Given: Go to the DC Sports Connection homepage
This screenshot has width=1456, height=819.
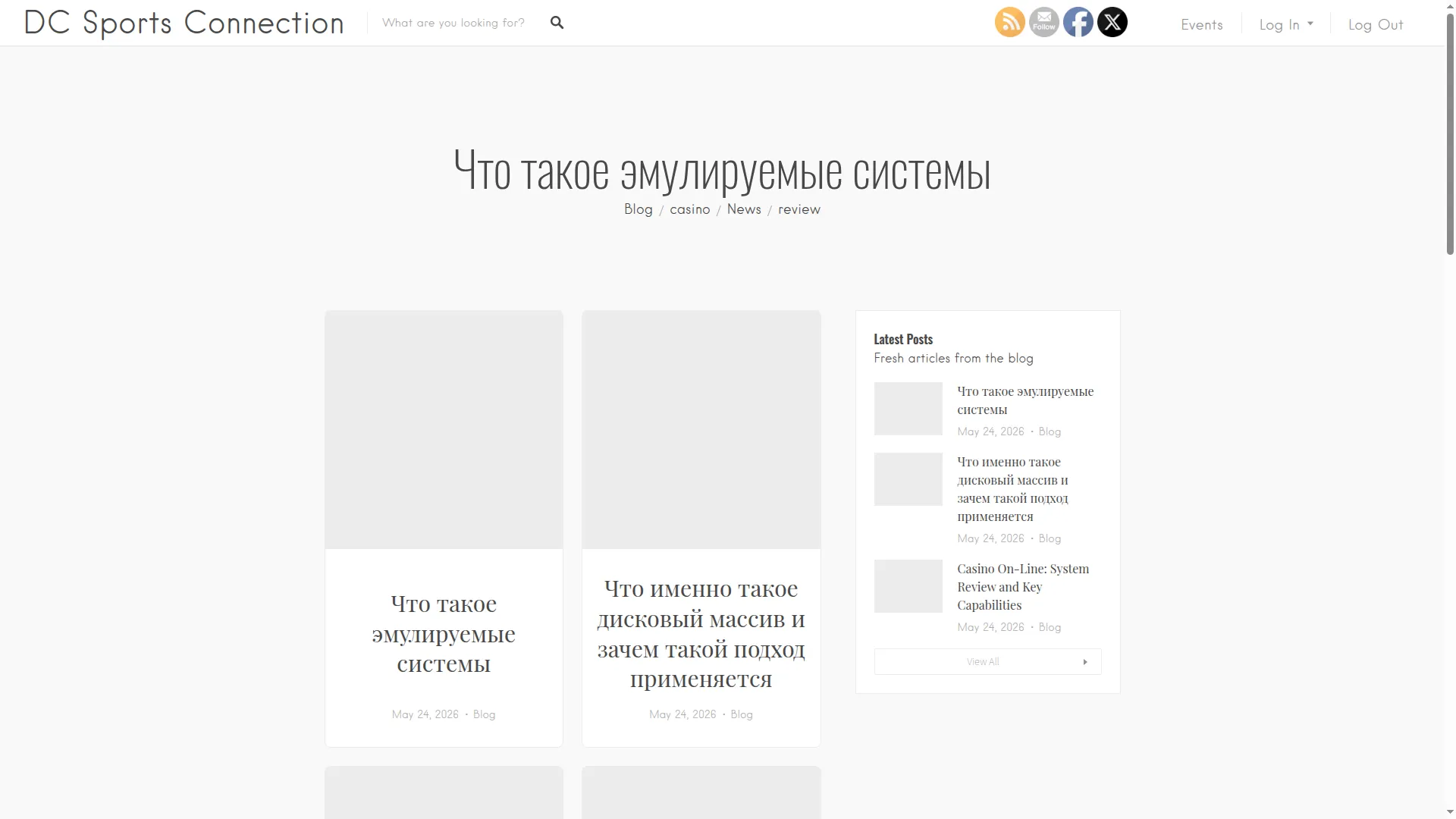Looking at the screenshot, I should 184,23.
